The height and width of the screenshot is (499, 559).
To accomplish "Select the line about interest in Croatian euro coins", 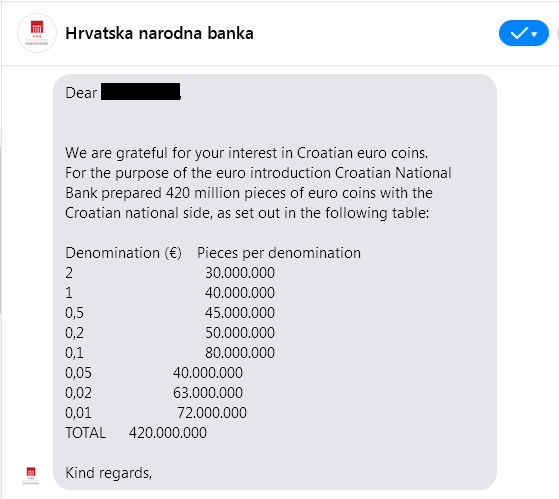I will click(x=246, y=153).
